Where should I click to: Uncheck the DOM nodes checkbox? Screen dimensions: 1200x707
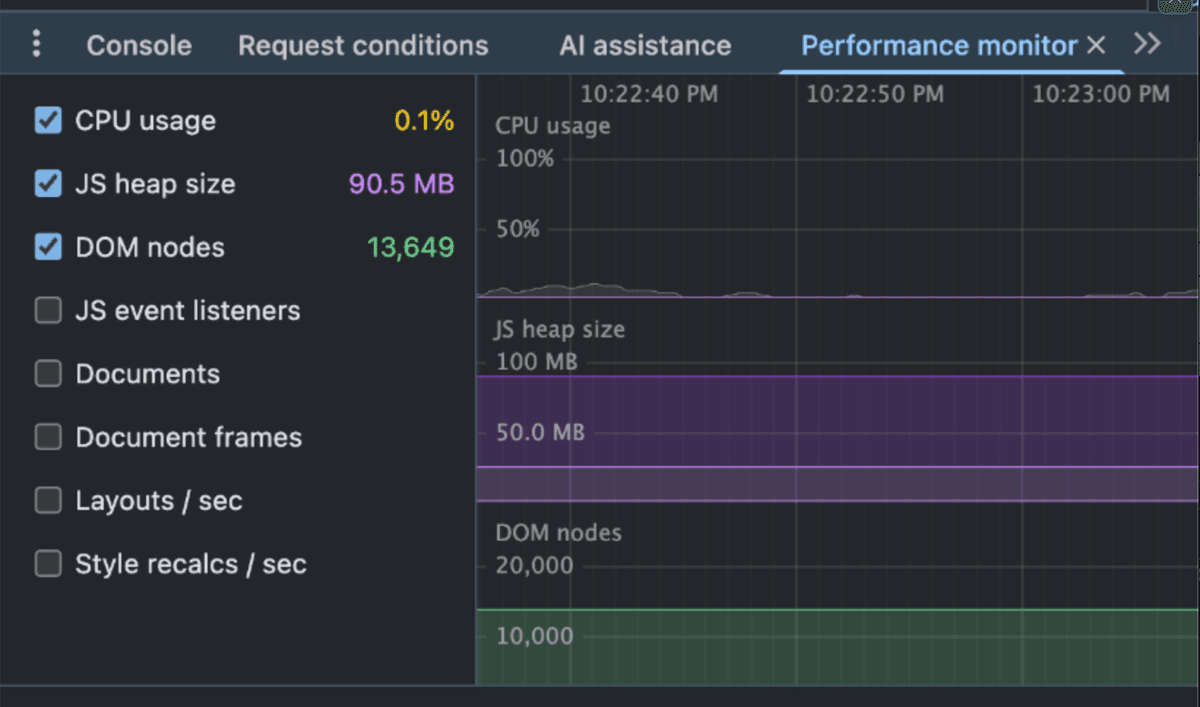coord(48,247)
